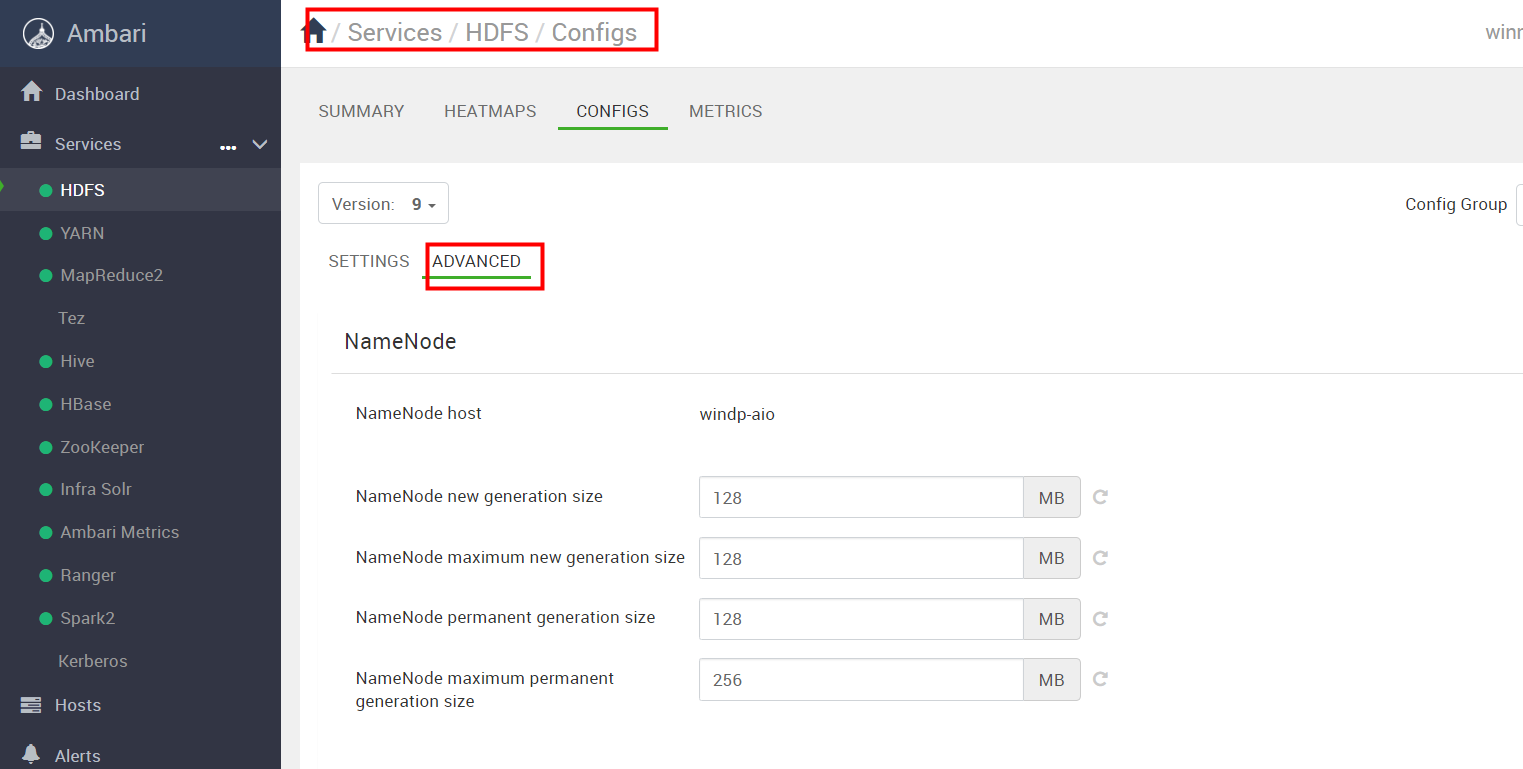1523x769 pixels.
Task: Edit NameNode permanent generation size field
Action: (861, 619)
